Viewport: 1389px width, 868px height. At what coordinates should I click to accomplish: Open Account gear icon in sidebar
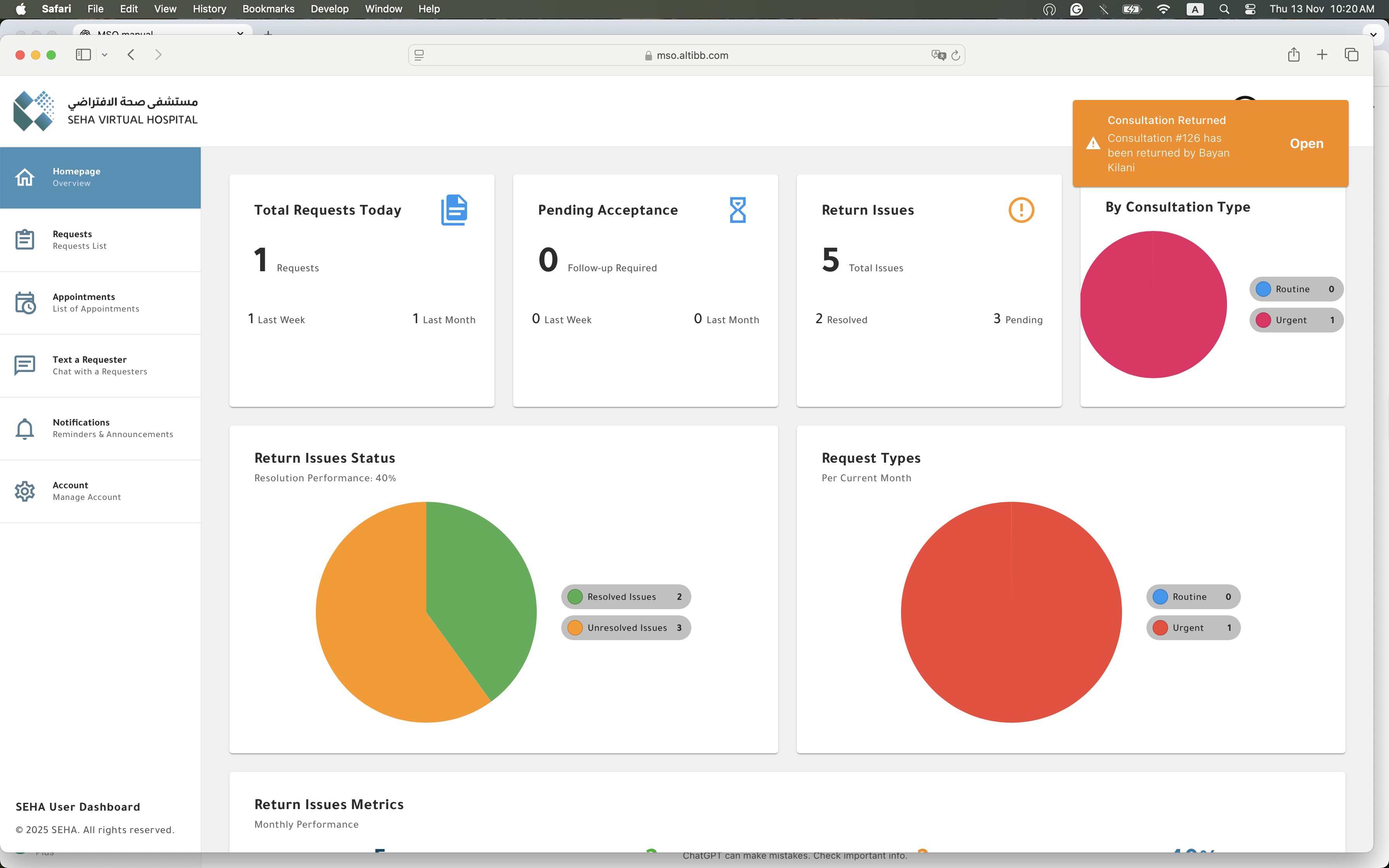tap(25, 491)
